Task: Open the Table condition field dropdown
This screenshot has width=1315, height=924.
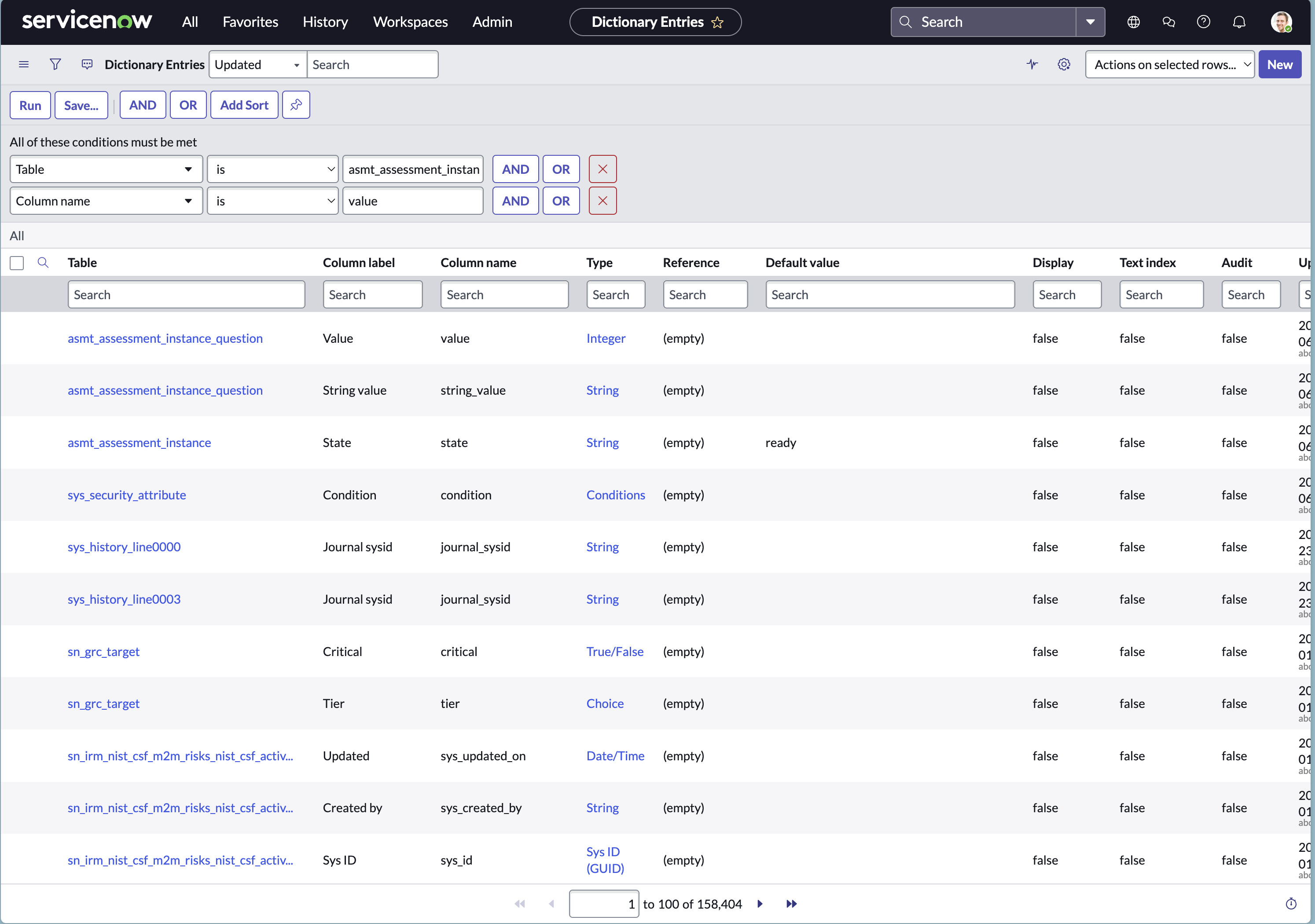Action: (x=106, y=169)
